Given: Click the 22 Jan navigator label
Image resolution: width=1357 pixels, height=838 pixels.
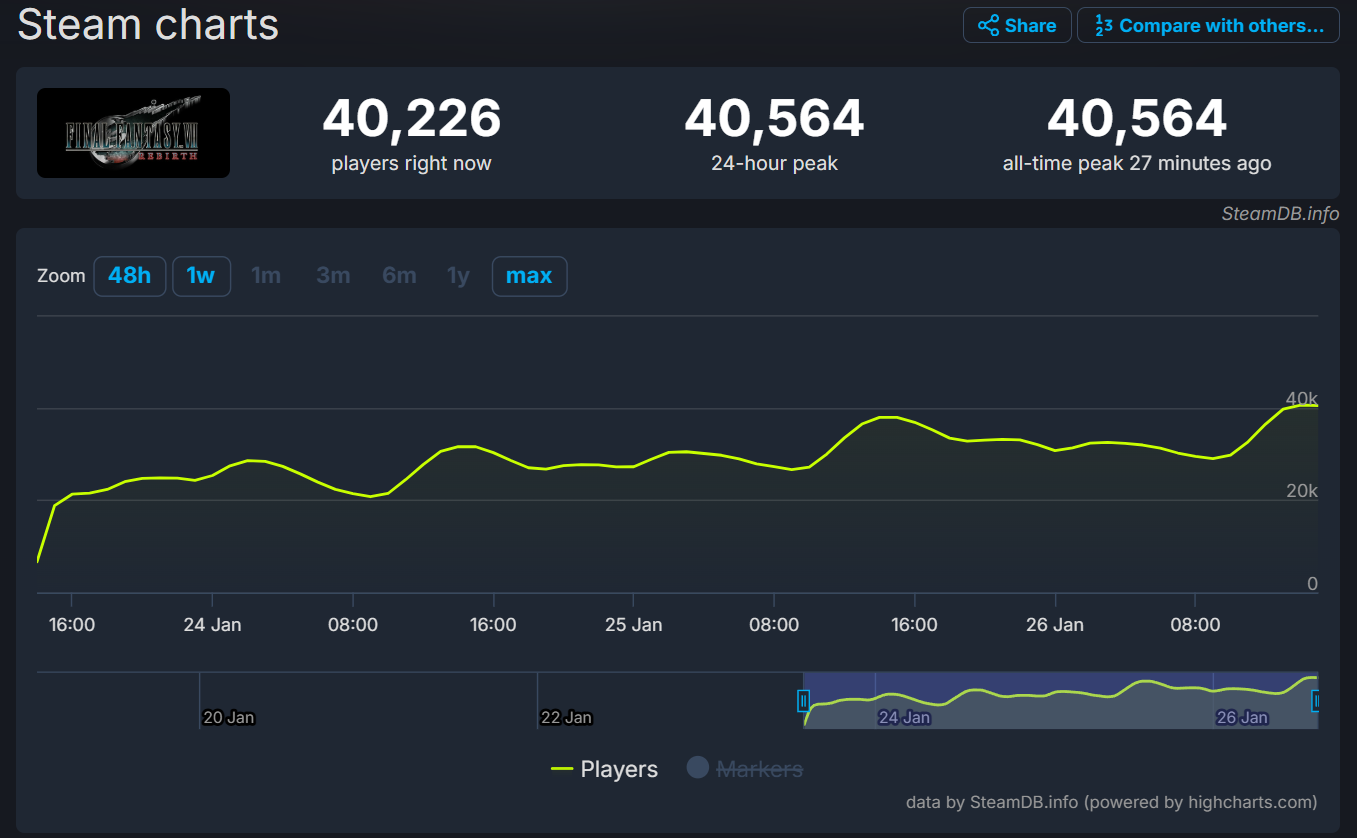Looking at the screenshot, I should pyautogui.click(x=566, y=717).
